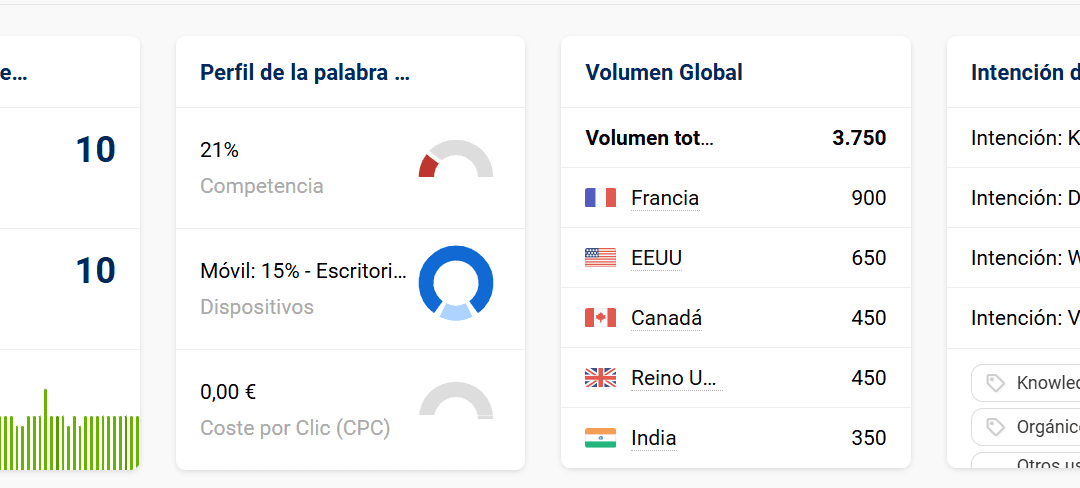This screenshot has width=1080, height=488.
Task: Click the Canada flag icon
Action: [x=600, y=318]
